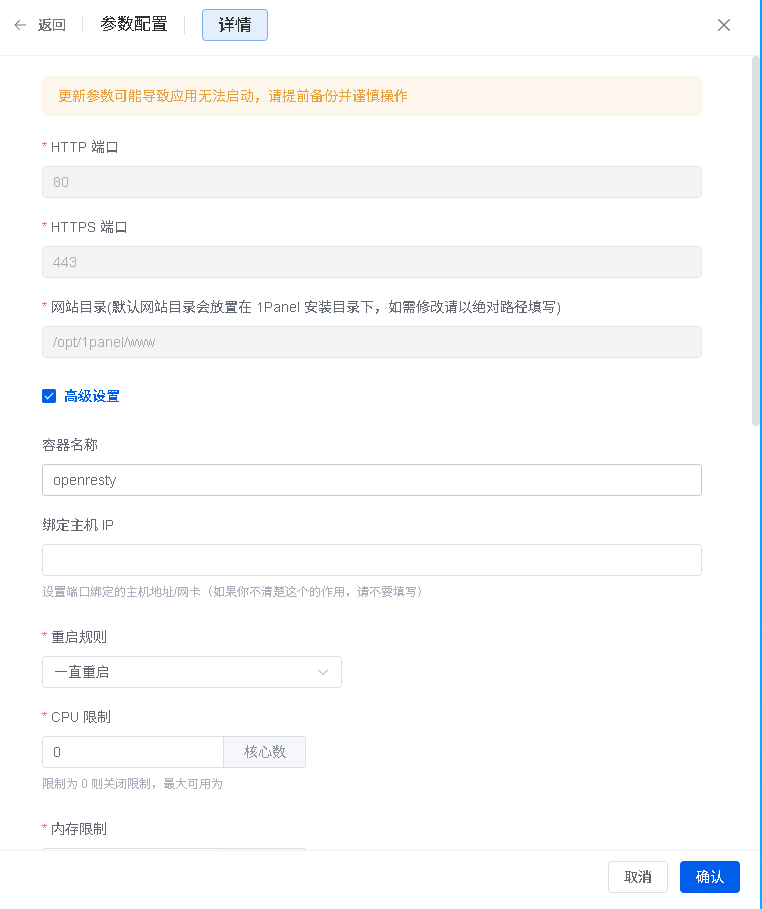Open the 重启规则 dropdown showing 一直重启

(180, 672)
